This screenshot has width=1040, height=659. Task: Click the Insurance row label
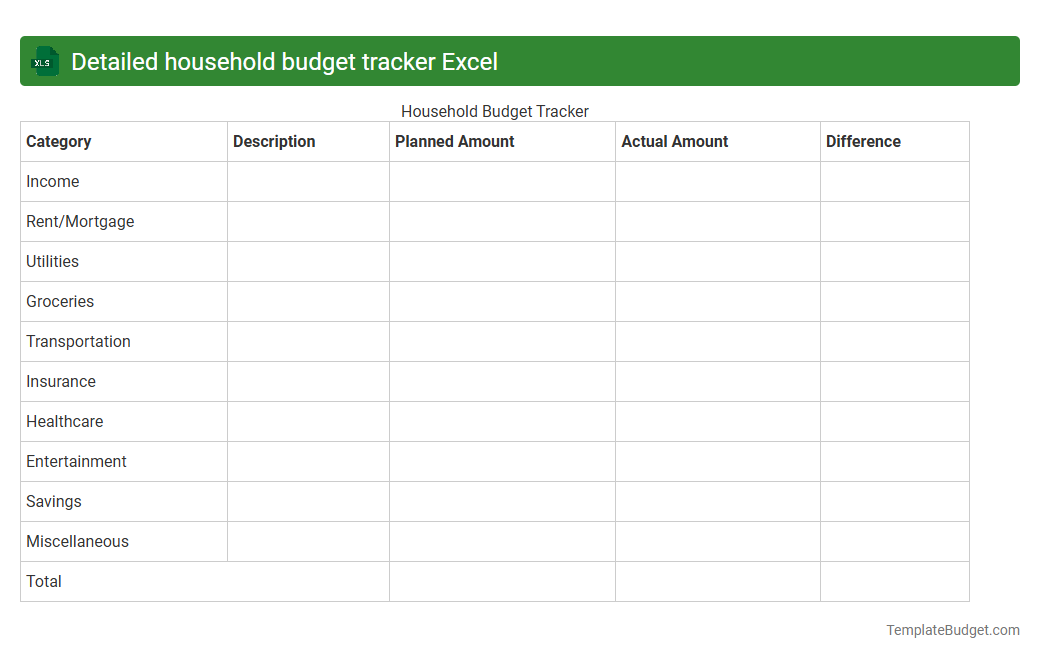point(61,381)
